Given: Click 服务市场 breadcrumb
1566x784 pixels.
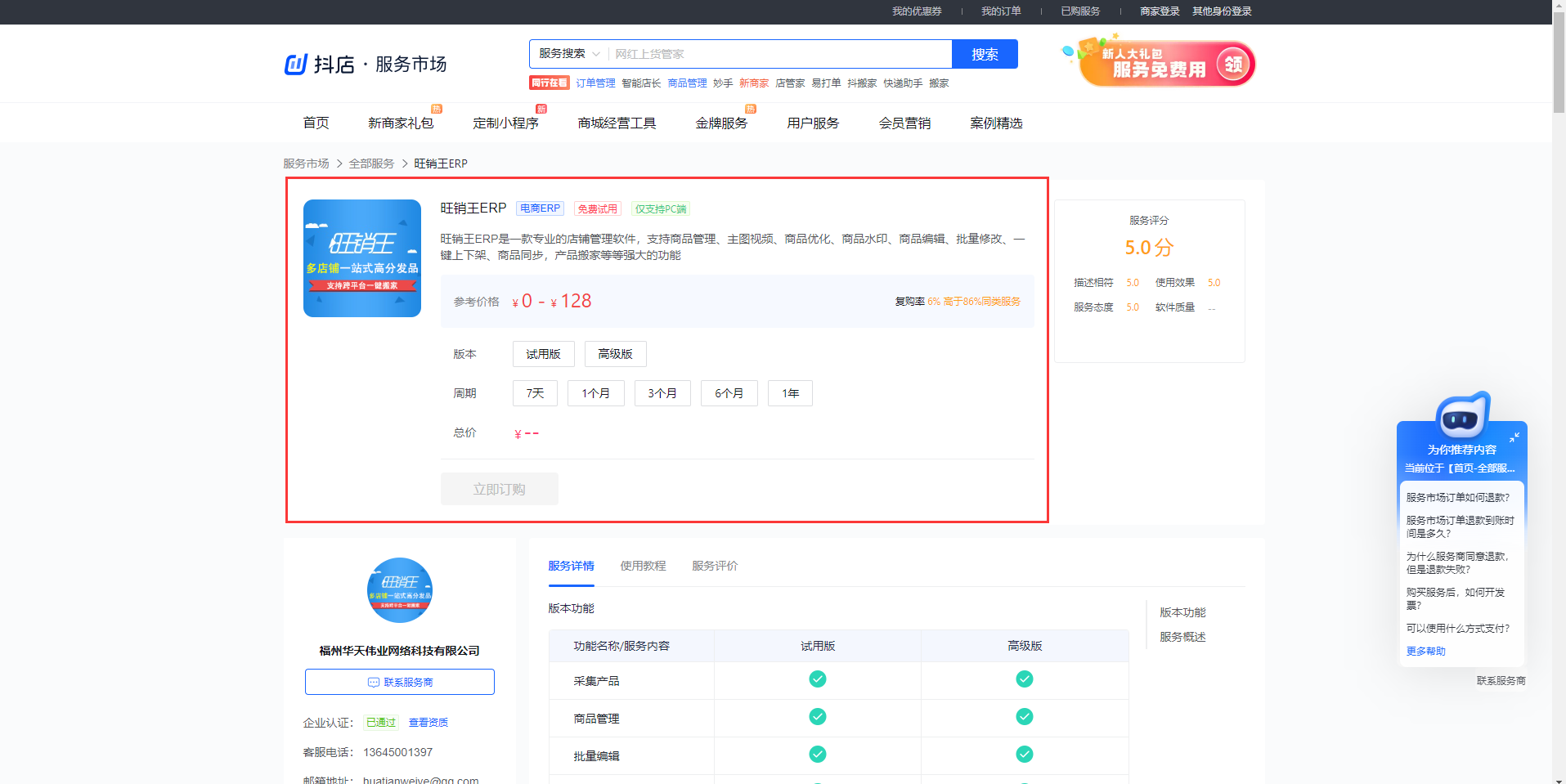Looking at the screenshot, I should coord(306,164).
